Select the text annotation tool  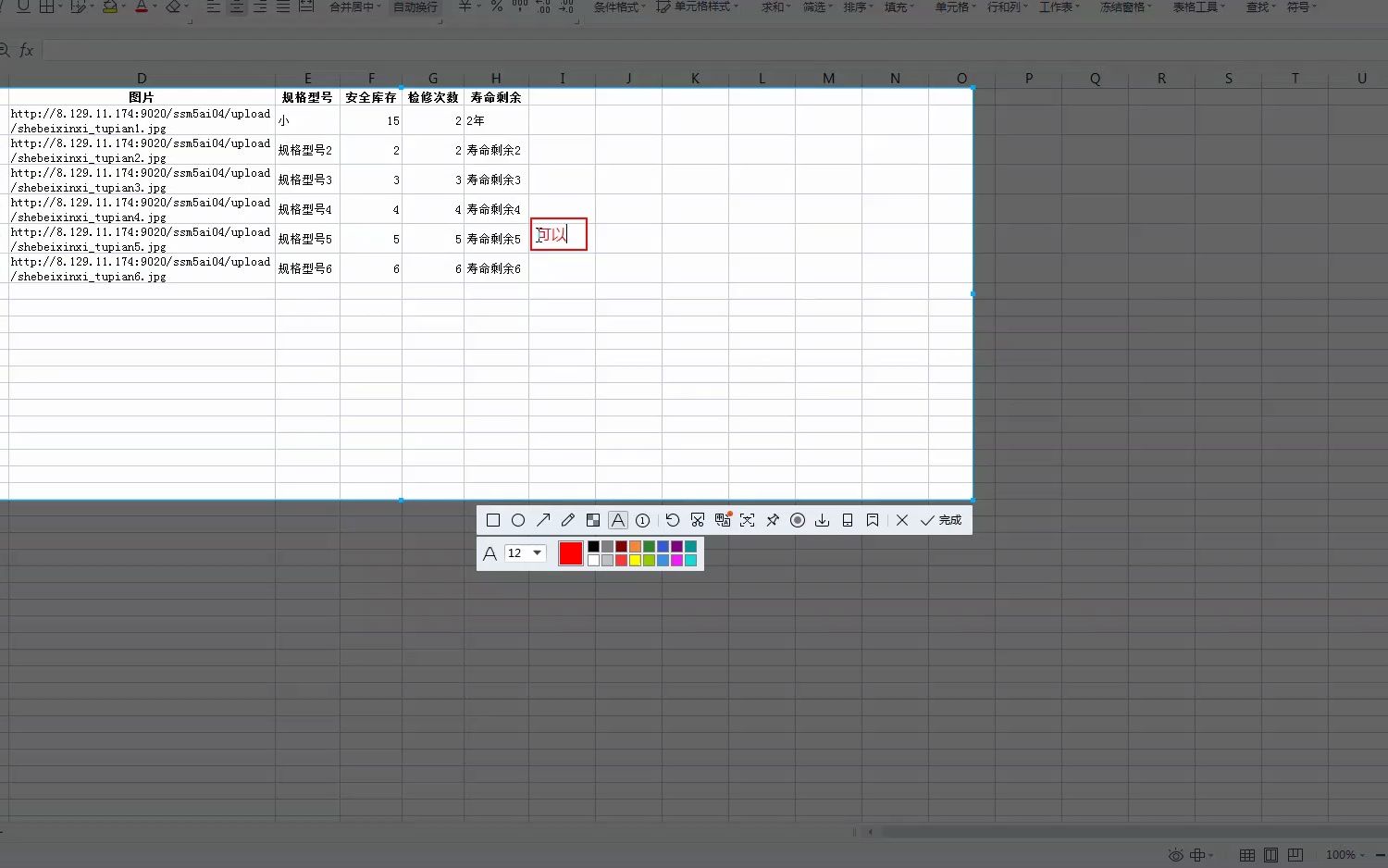tap(618, 520)
